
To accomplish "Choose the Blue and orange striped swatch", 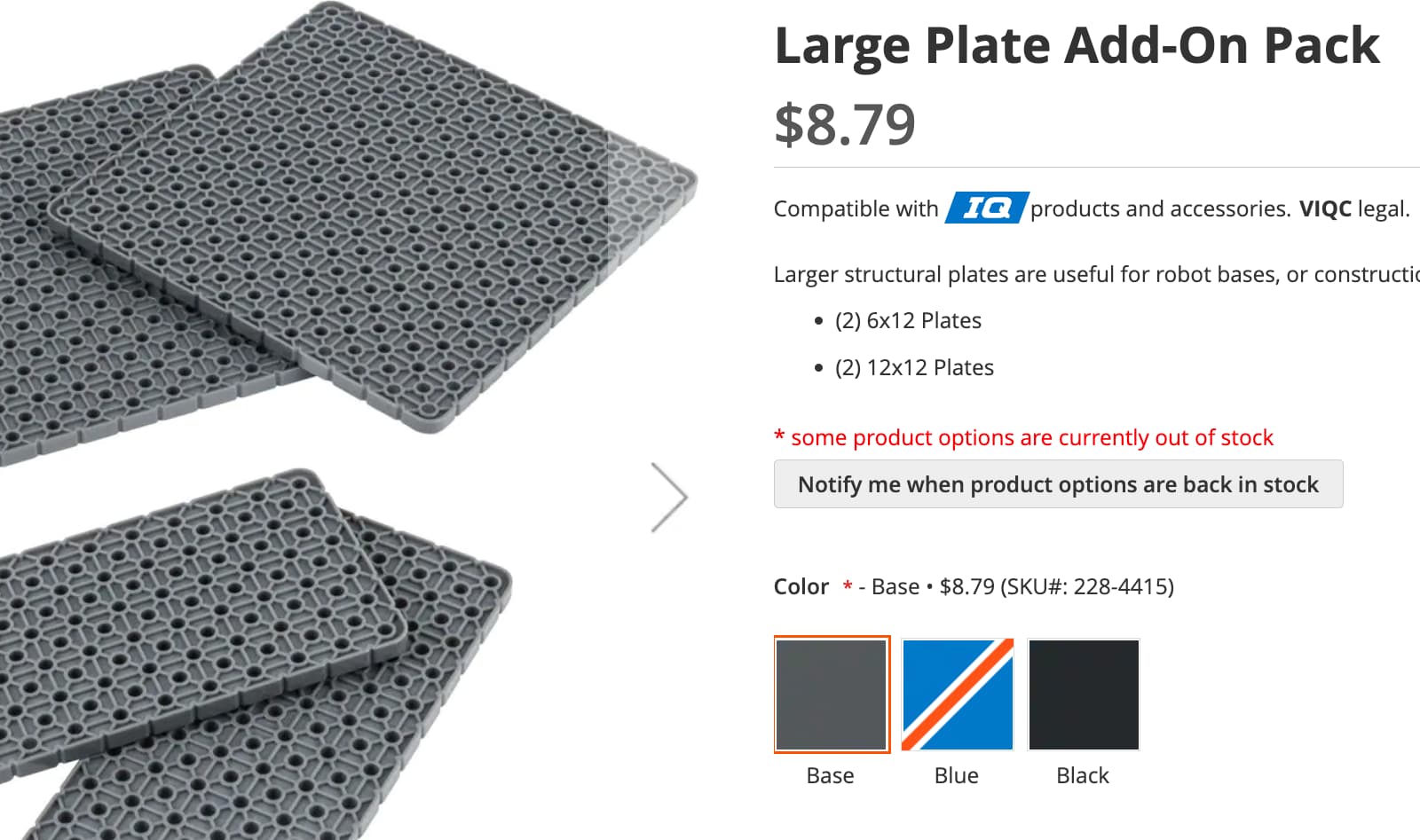I will click(x=958, y=695).
